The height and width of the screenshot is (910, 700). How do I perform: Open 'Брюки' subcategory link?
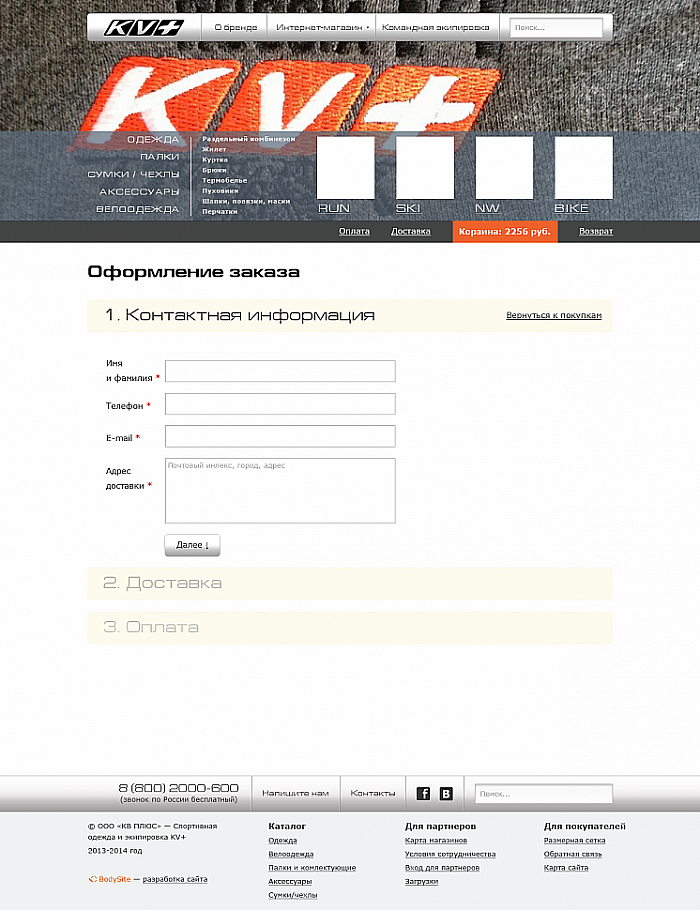tap(214, 170)
